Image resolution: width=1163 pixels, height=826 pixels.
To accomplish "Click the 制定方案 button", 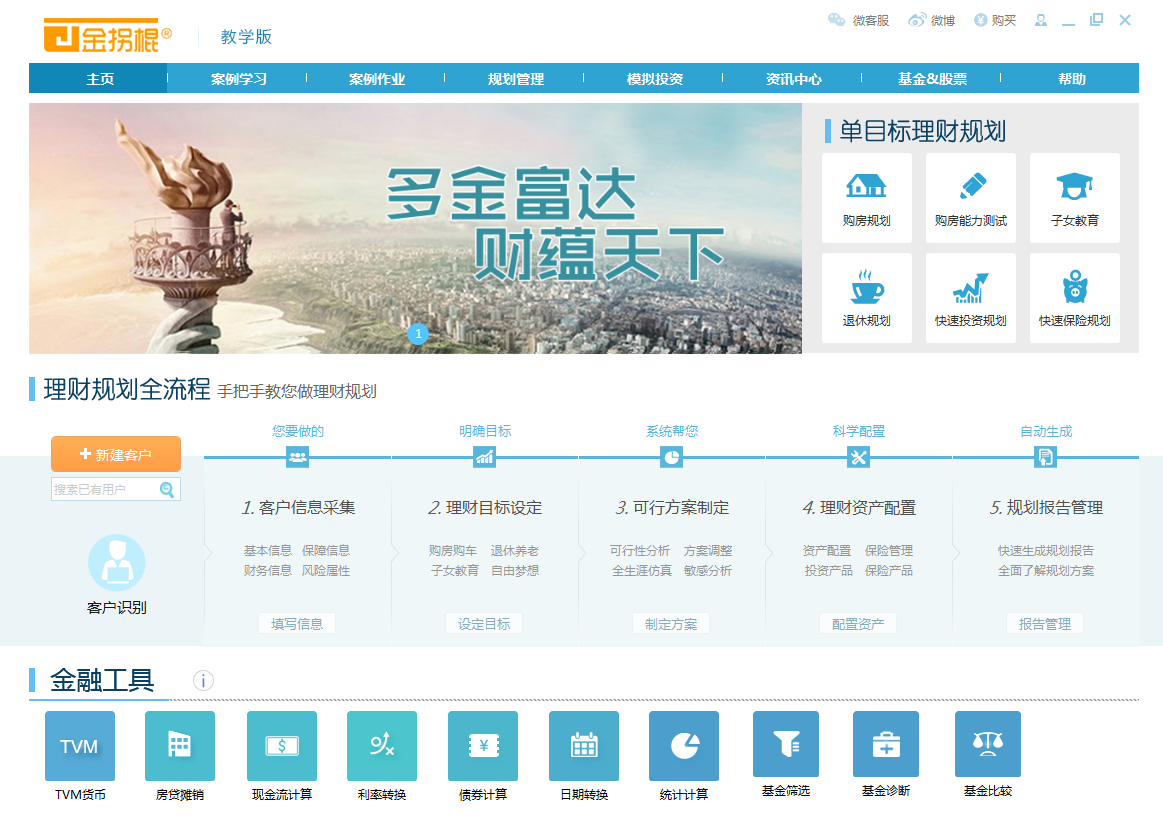I will [671, 624].
